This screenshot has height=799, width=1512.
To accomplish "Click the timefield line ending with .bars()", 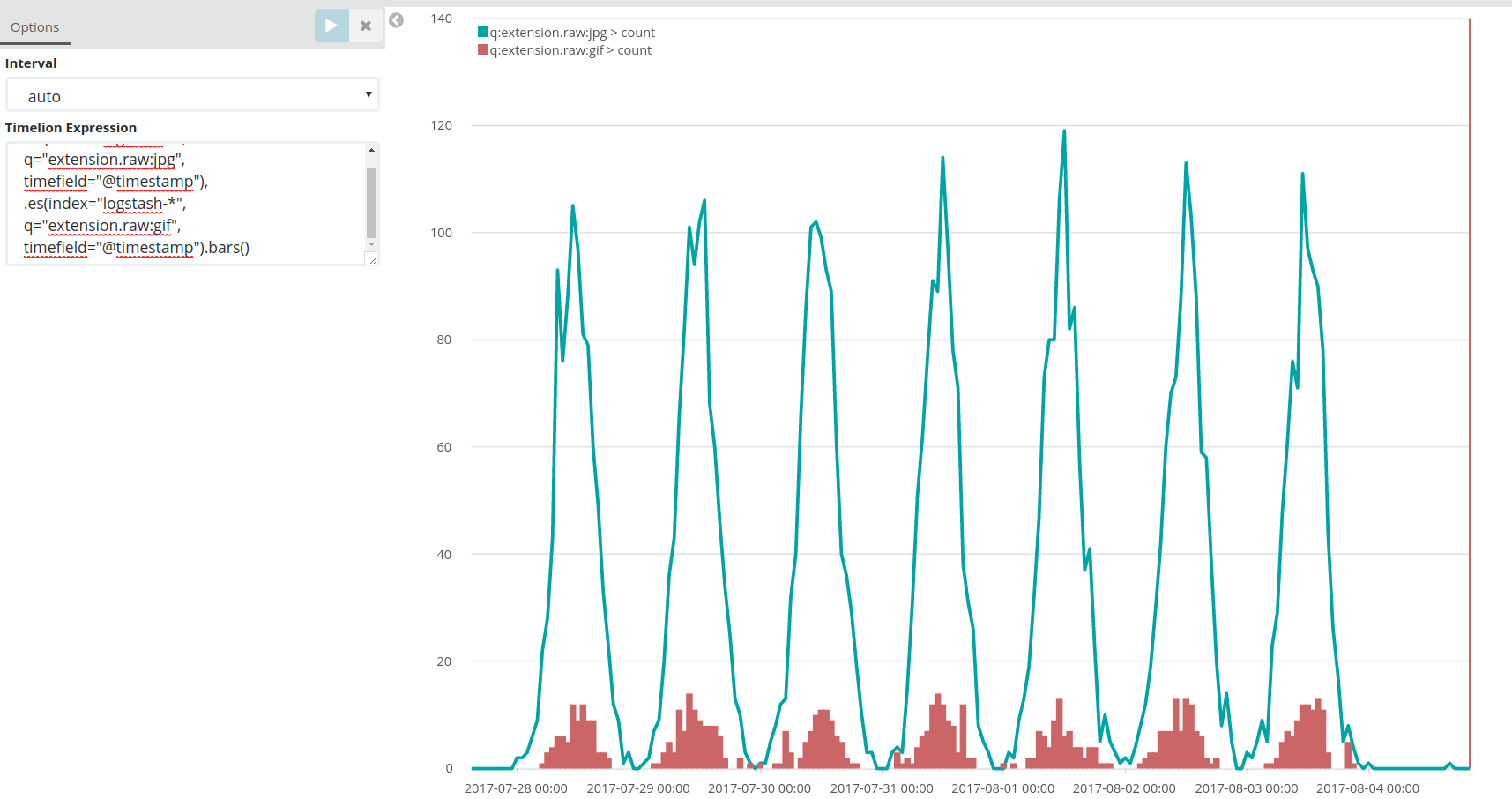I will click(x=137, y=248).
